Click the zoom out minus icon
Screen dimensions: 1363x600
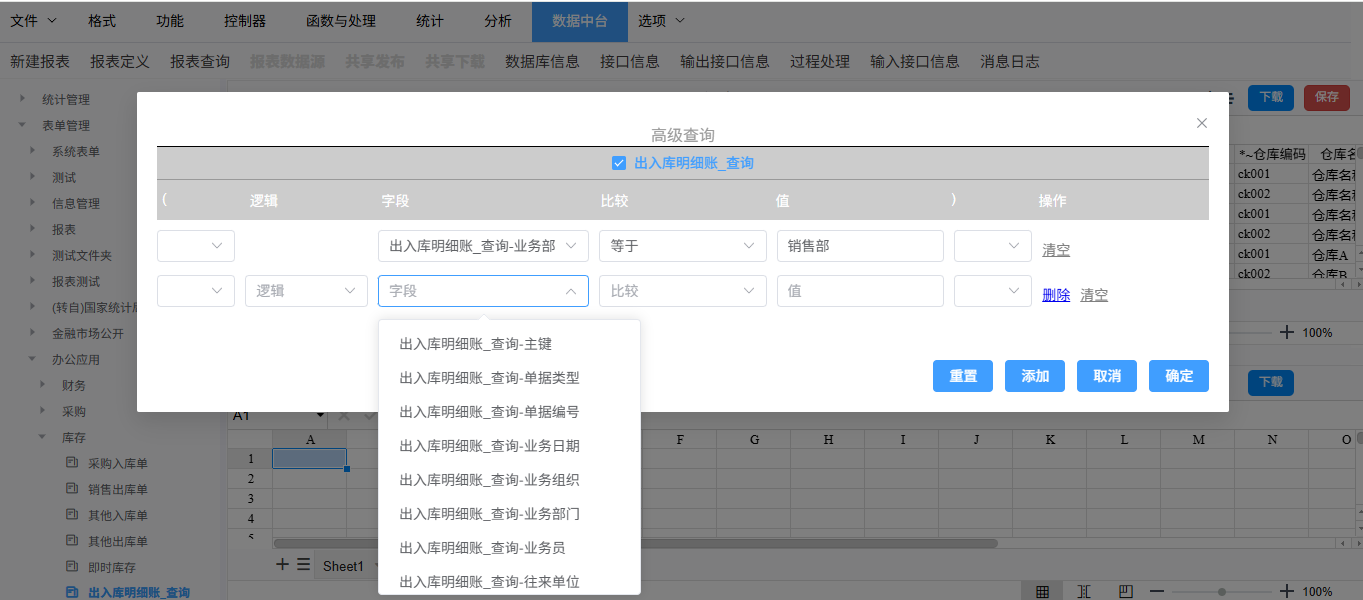(1156, 591)
